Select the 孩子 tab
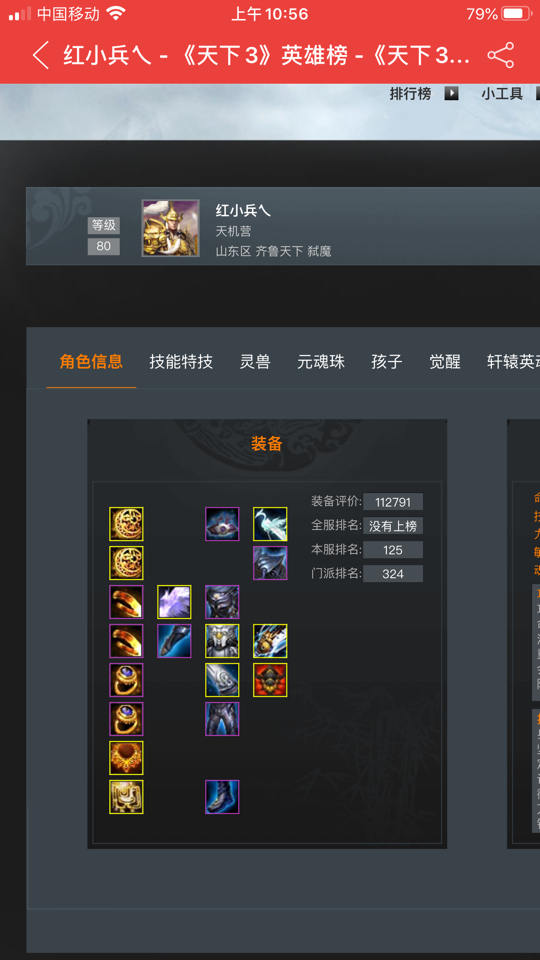The height and width of the screenshot is (960, 540). coord(387,362)
